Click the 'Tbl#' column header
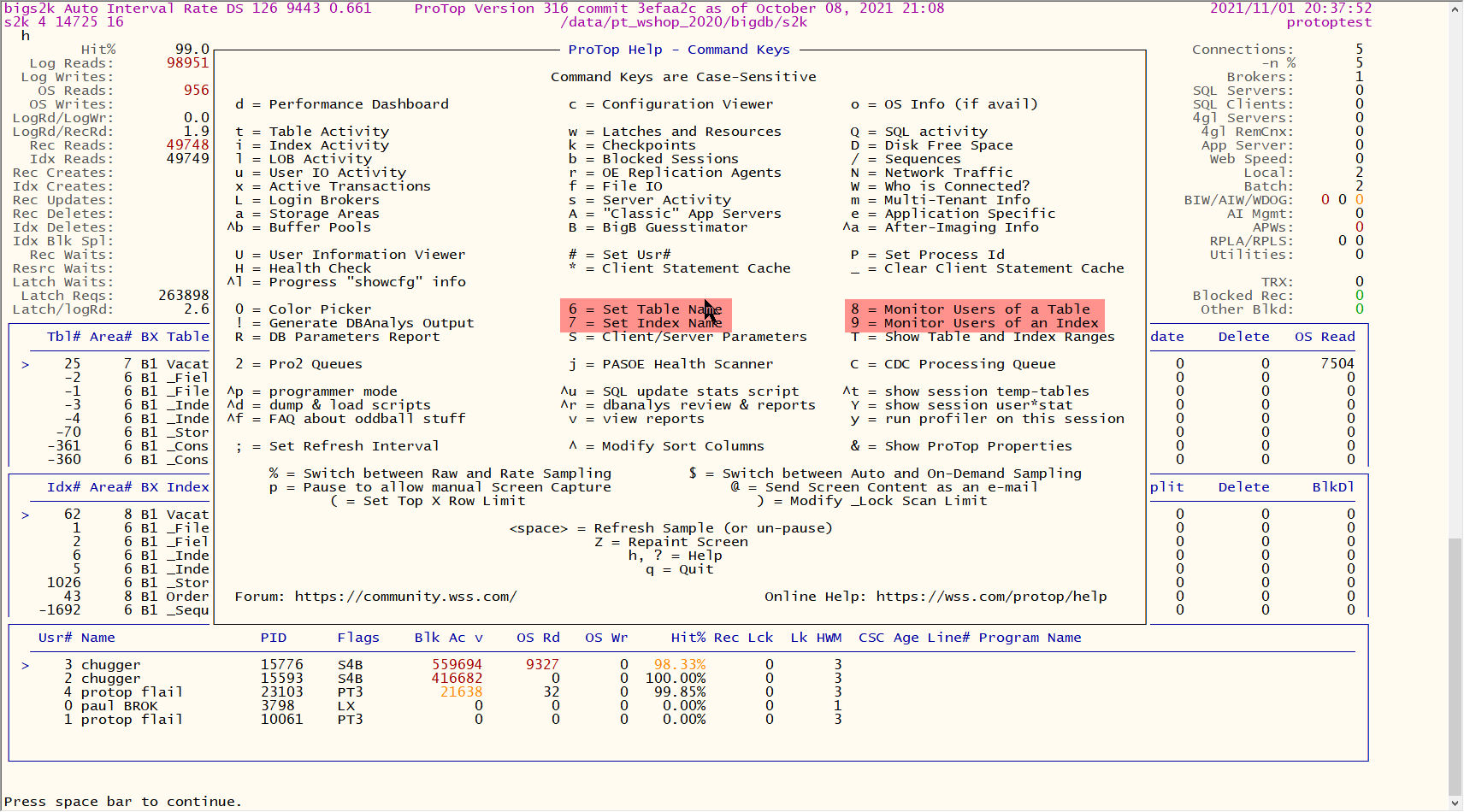 coord(64,337)
